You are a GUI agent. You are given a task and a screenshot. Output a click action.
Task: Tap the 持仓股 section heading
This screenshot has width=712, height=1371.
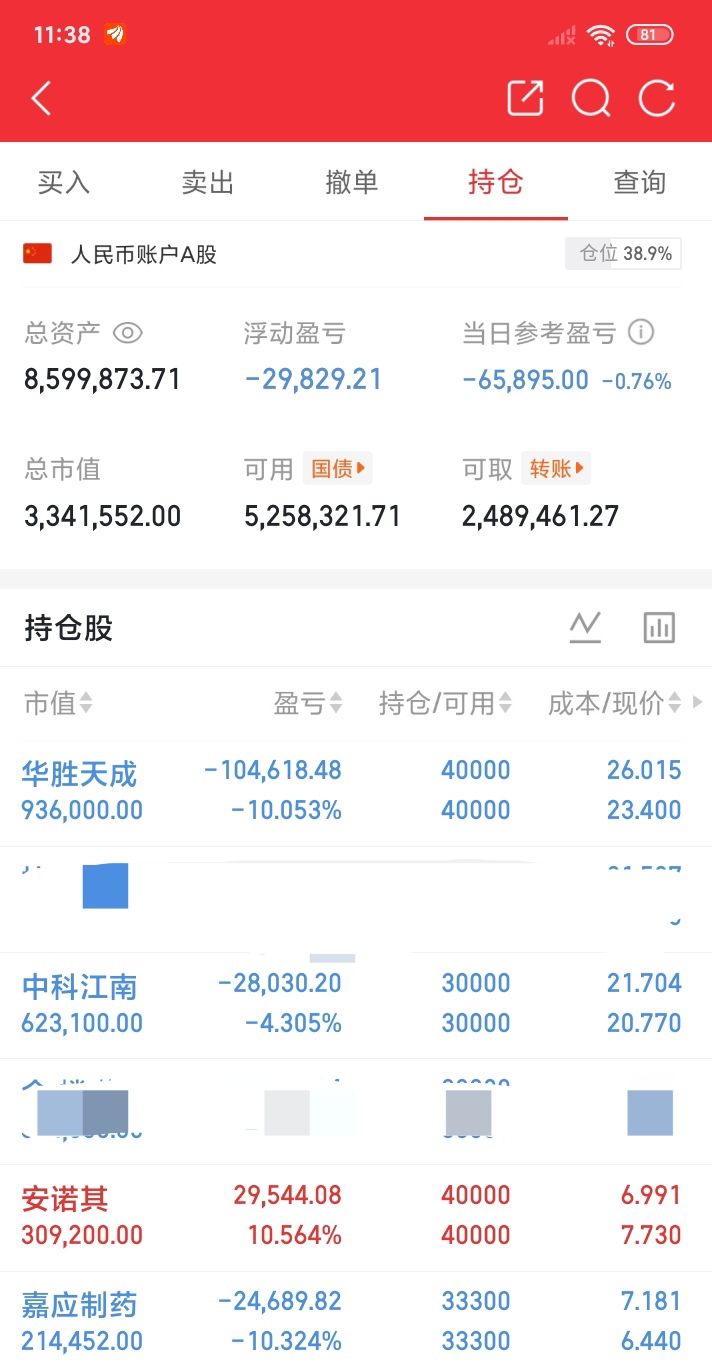click(x=68, y=628)
